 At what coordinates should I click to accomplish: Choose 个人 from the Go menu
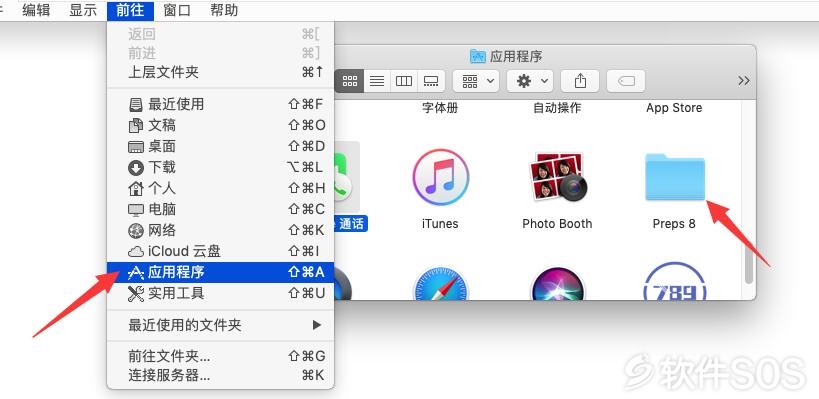tap(220, 188)
